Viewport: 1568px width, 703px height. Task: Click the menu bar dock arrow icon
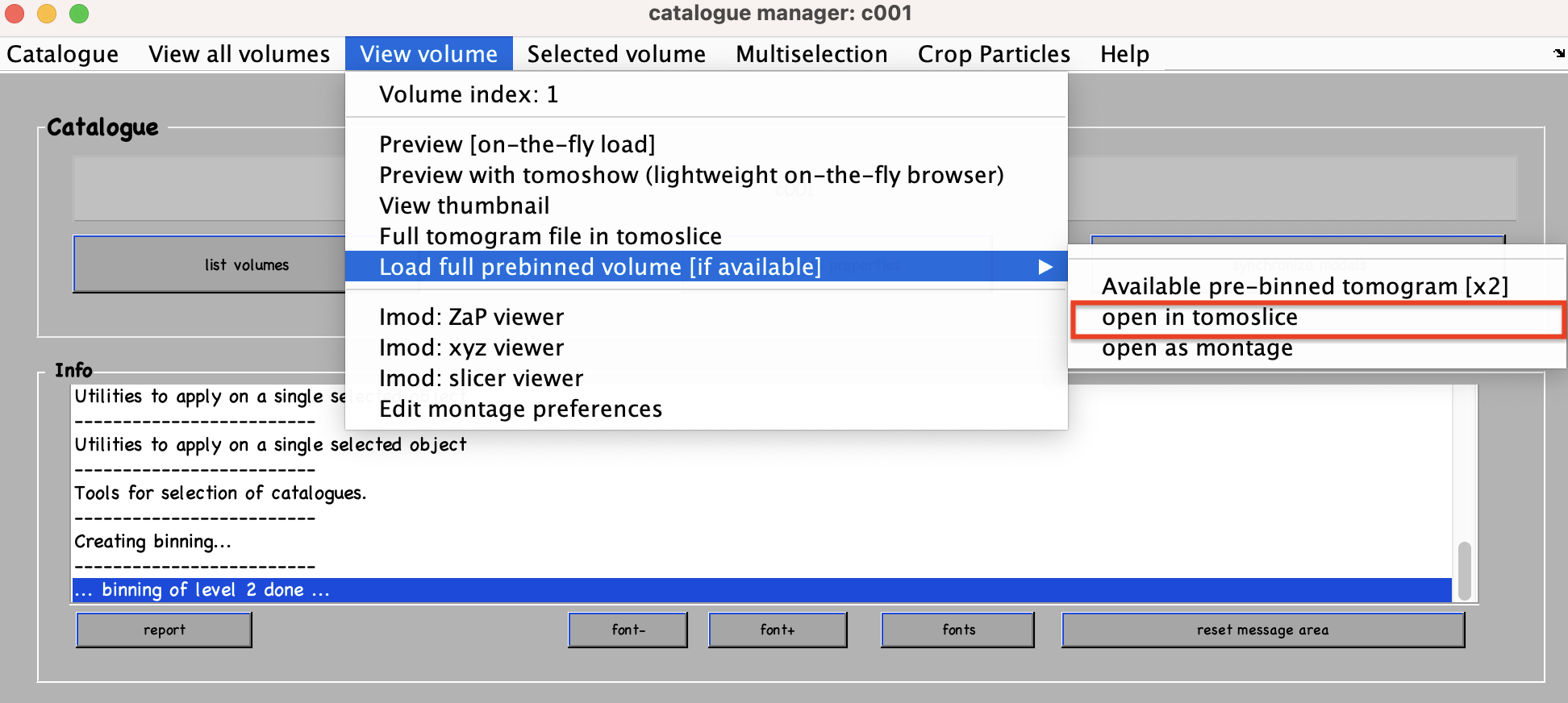pos(1559,53)
